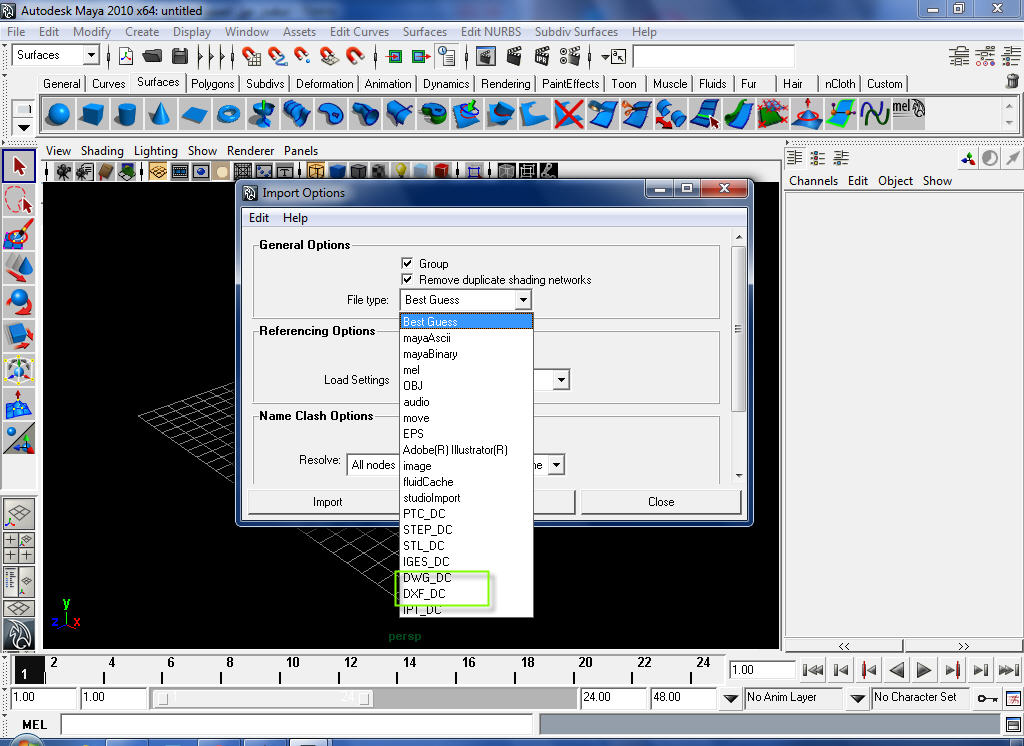The width and height of the screenshot is (1024, 746).
Task: Toggle the auto keyframe key icon
Action: pyautogui.click(x=987, y=698)
